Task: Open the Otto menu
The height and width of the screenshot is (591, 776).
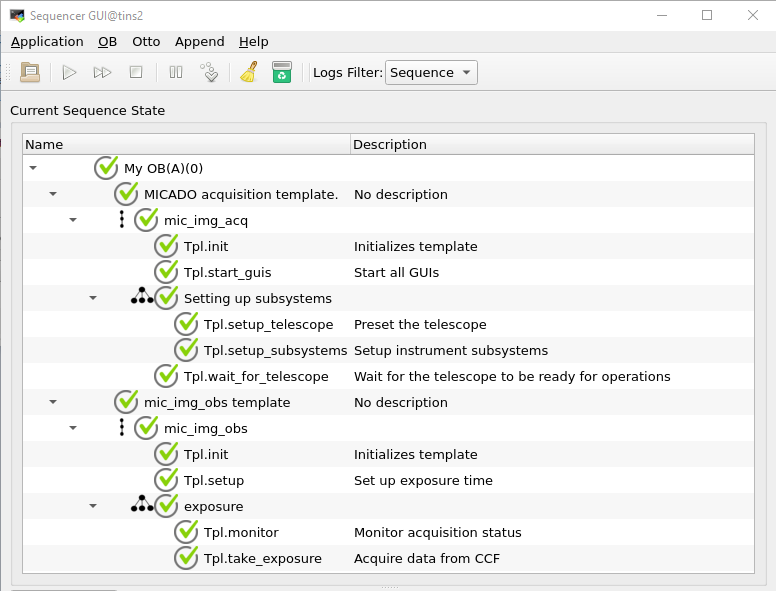Action: (x=146, y=41)
